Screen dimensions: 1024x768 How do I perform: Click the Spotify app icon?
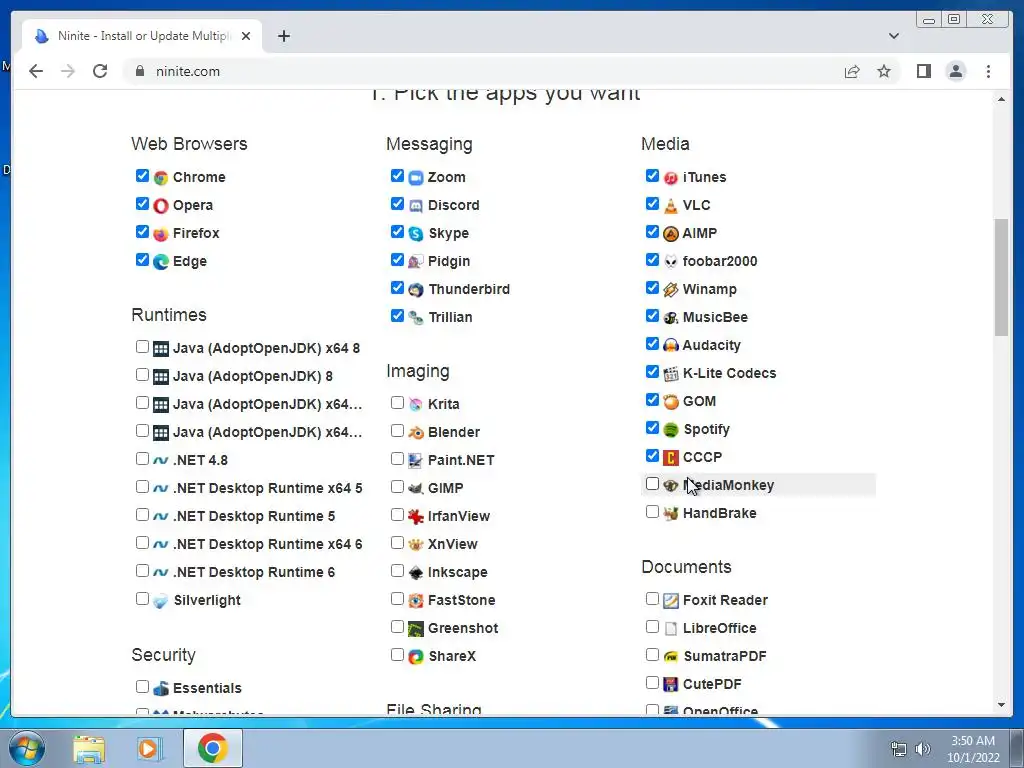pos(671,430)
